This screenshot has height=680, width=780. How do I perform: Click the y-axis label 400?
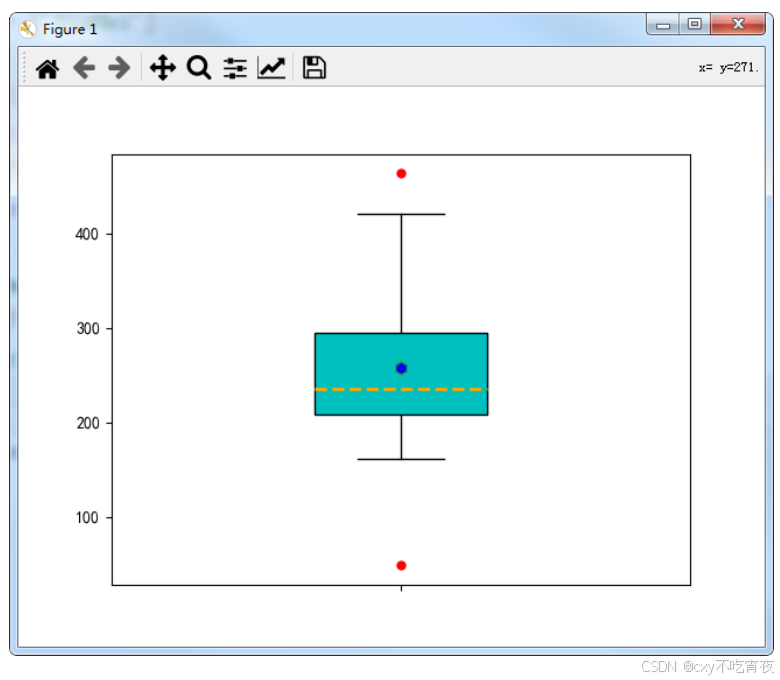[87, 234]
